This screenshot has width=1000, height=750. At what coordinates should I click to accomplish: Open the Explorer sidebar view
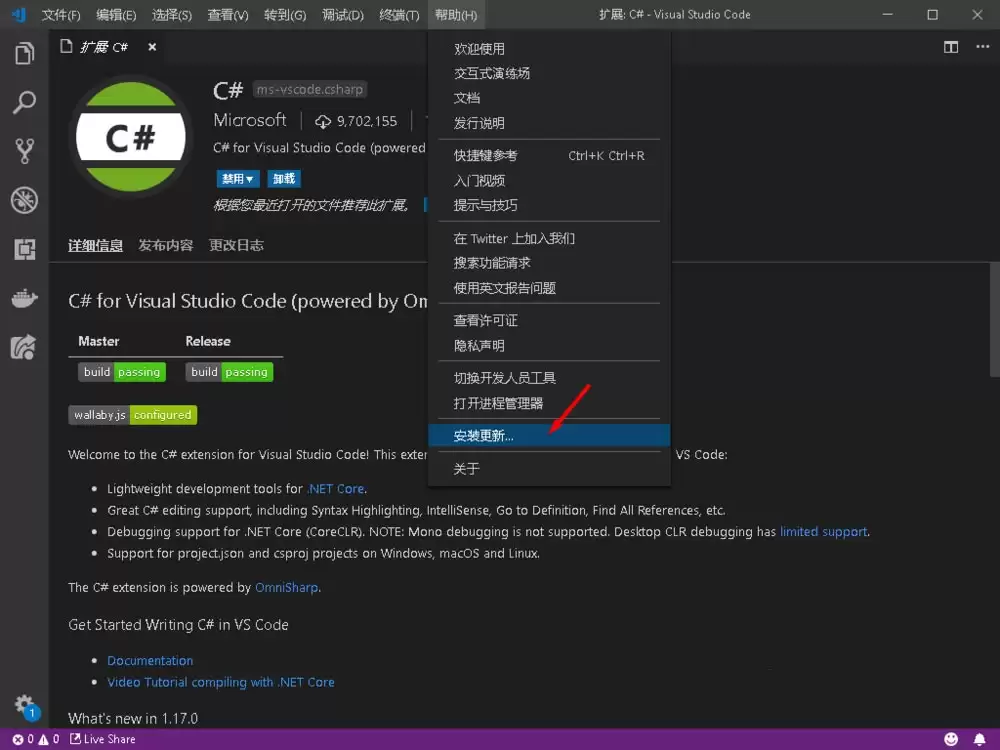tap(25, 53)
